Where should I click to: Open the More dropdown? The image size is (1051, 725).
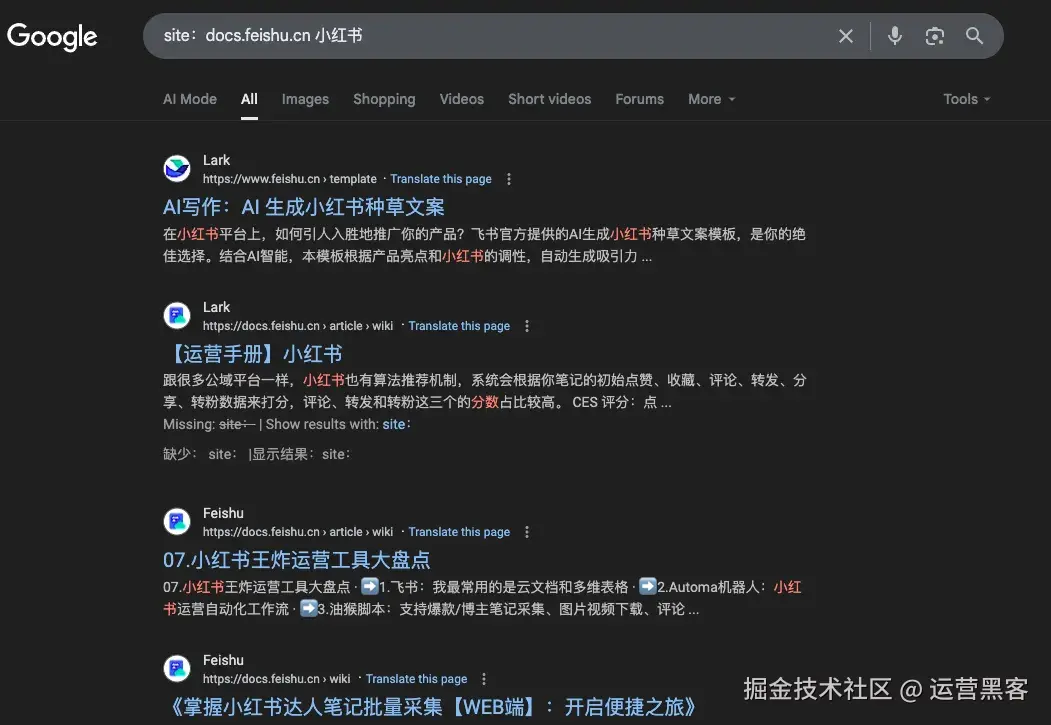(x=710, y=98)
